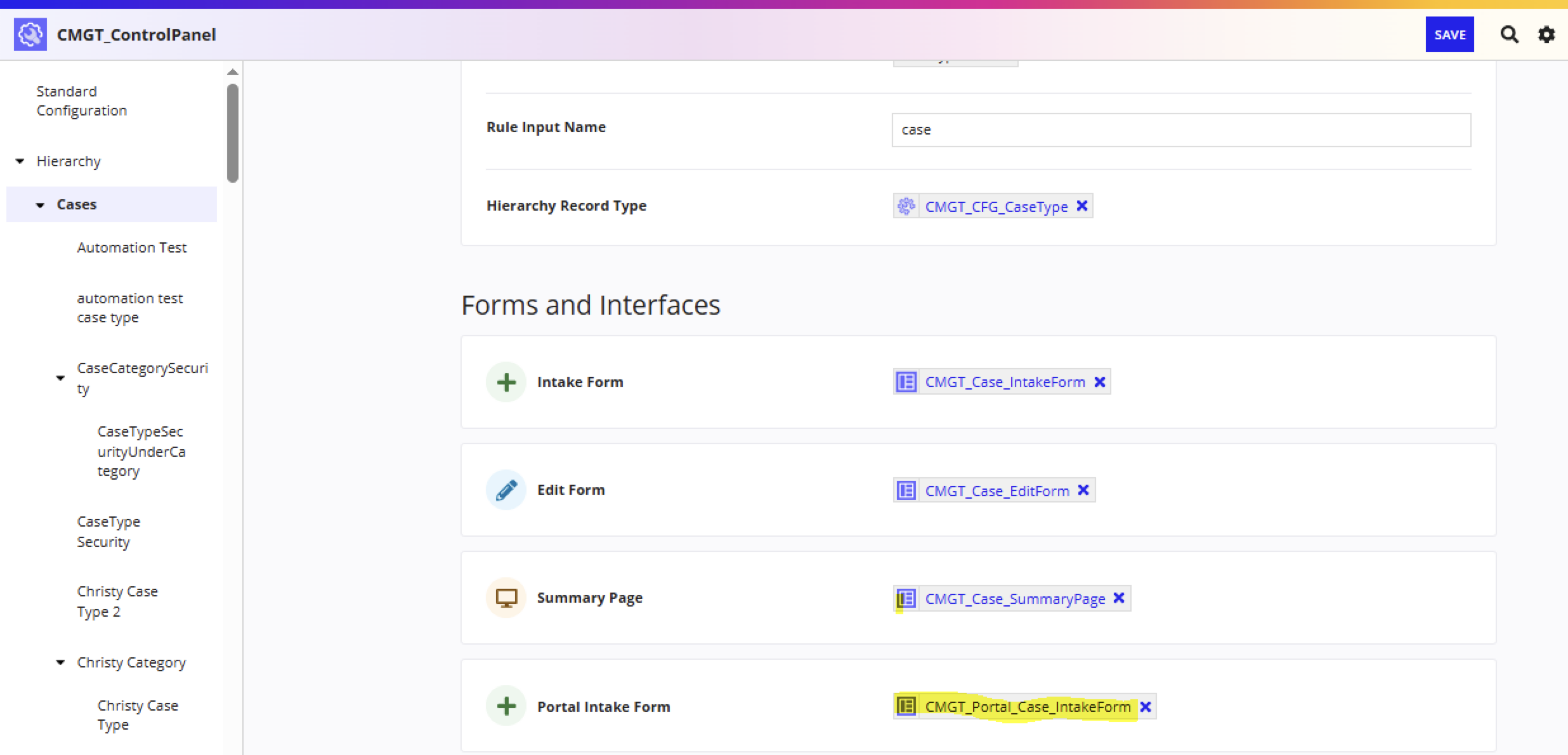Viewport: 1568px width, 755px height.
Task: Collapse the Christy Category node arrow
Action: pyautogui.click(x=60, y=662)
